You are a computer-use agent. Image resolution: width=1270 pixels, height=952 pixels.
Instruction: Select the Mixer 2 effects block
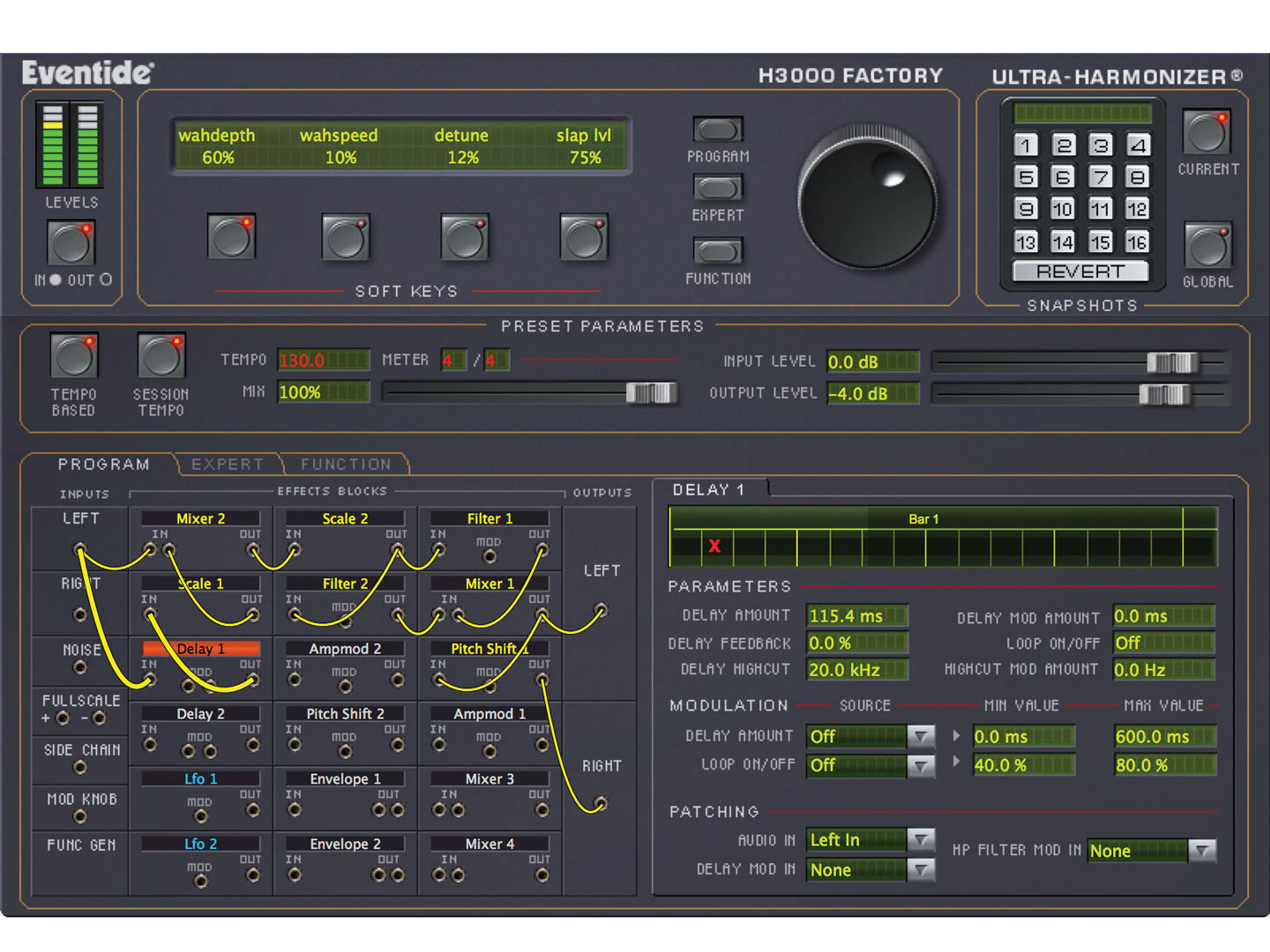tap(201, 518)
